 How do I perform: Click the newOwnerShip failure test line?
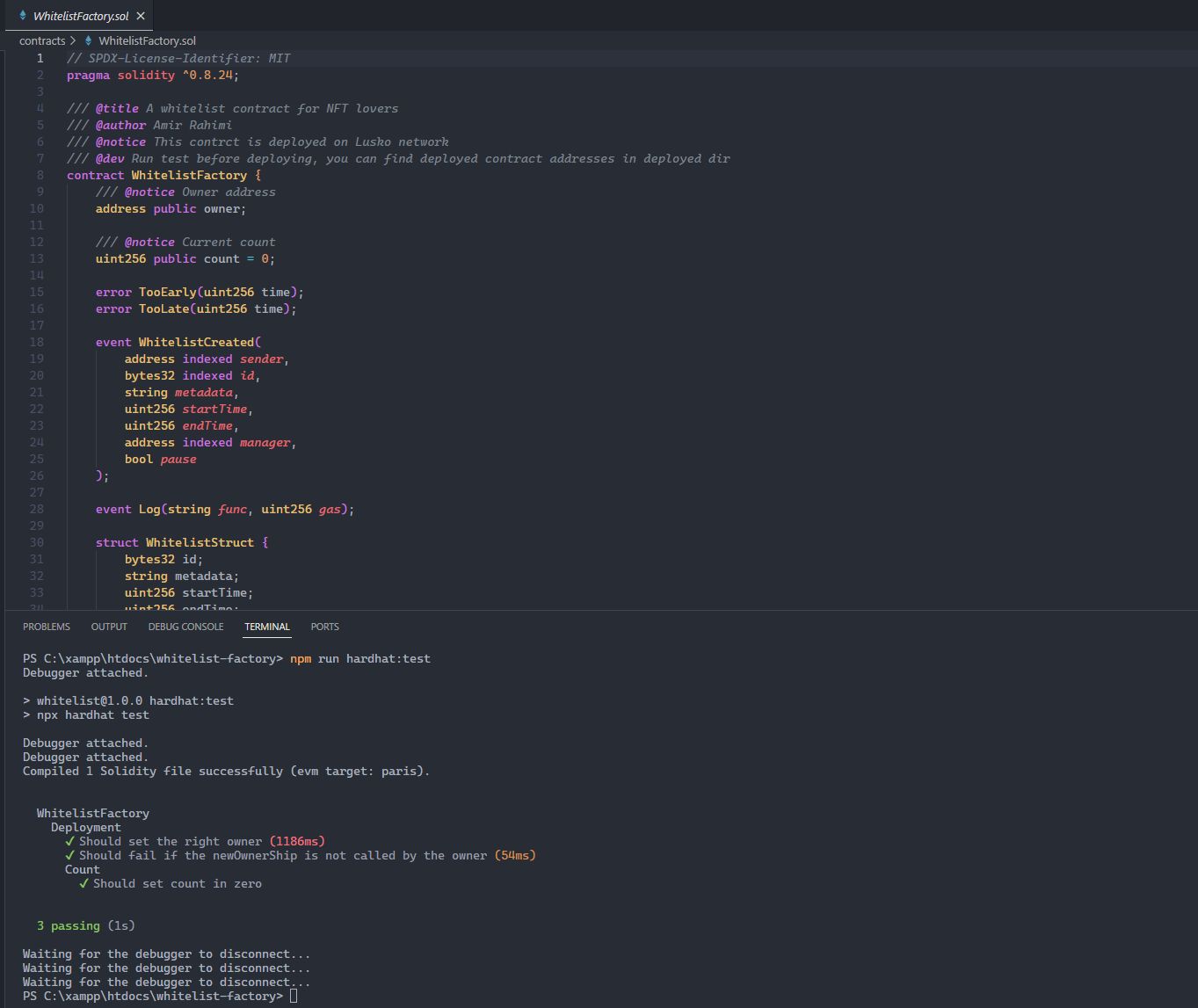[x=301, y=855]
